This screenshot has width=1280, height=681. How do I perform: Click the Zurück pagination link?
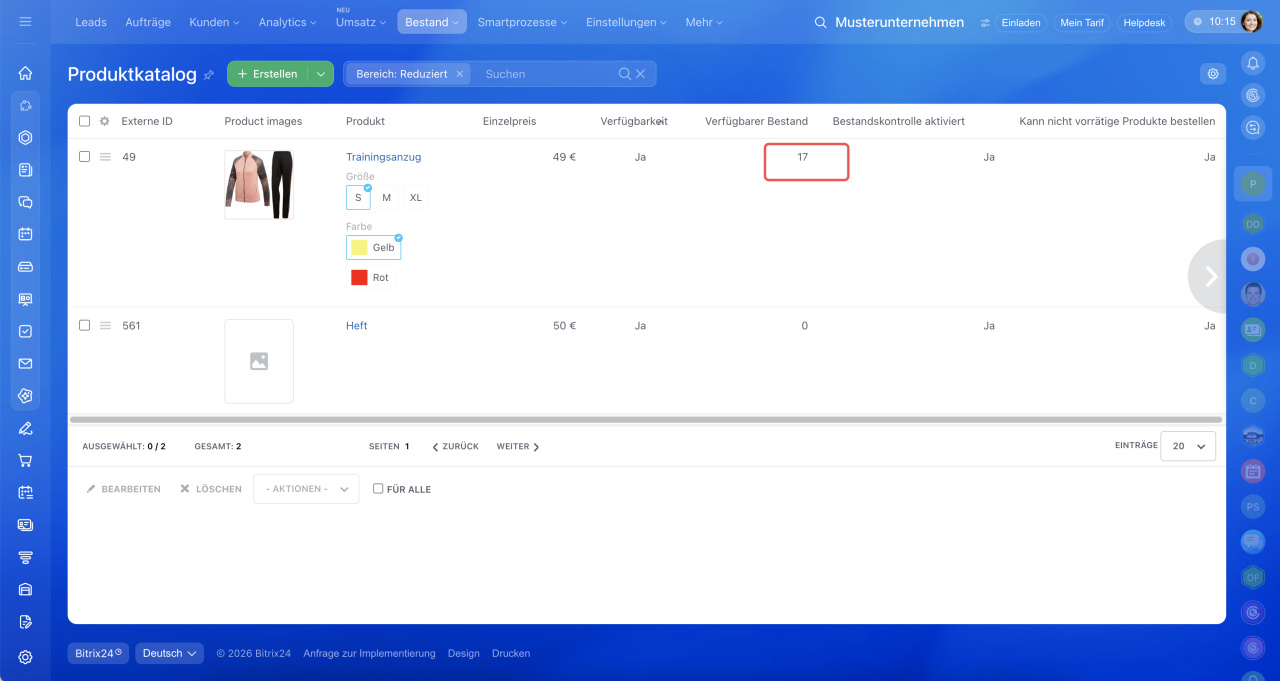(x=455, y=447)
